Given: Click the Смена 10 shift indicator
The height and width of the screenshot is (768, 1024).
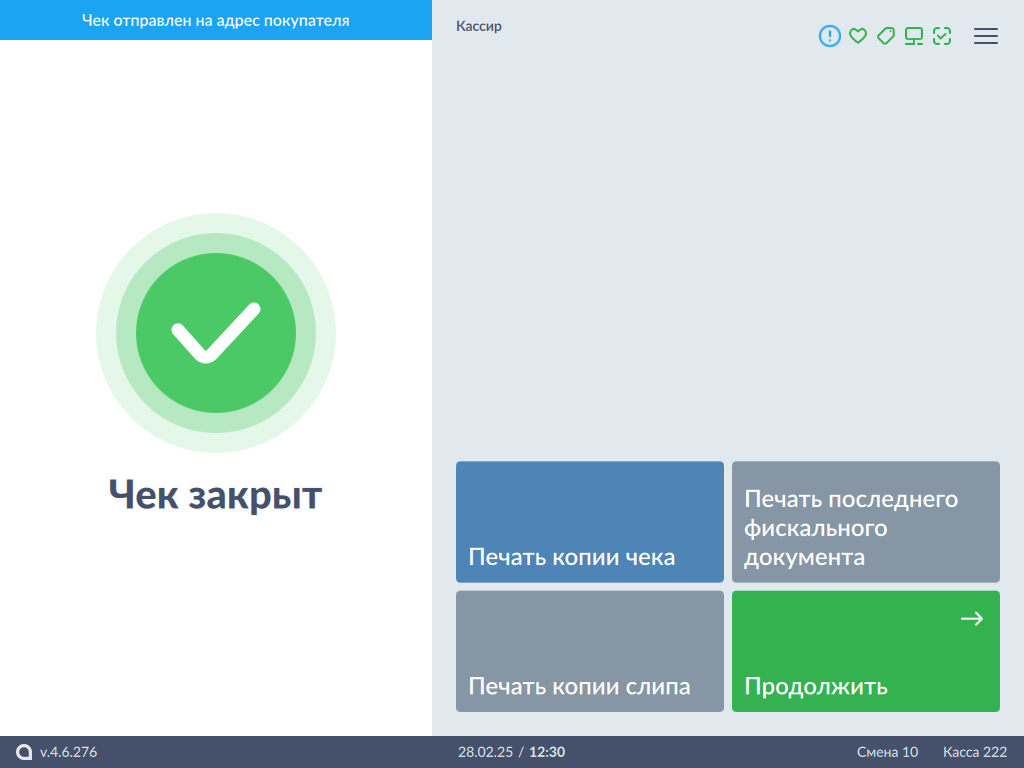Looking at the screenshot, I should tap(887, 752).
